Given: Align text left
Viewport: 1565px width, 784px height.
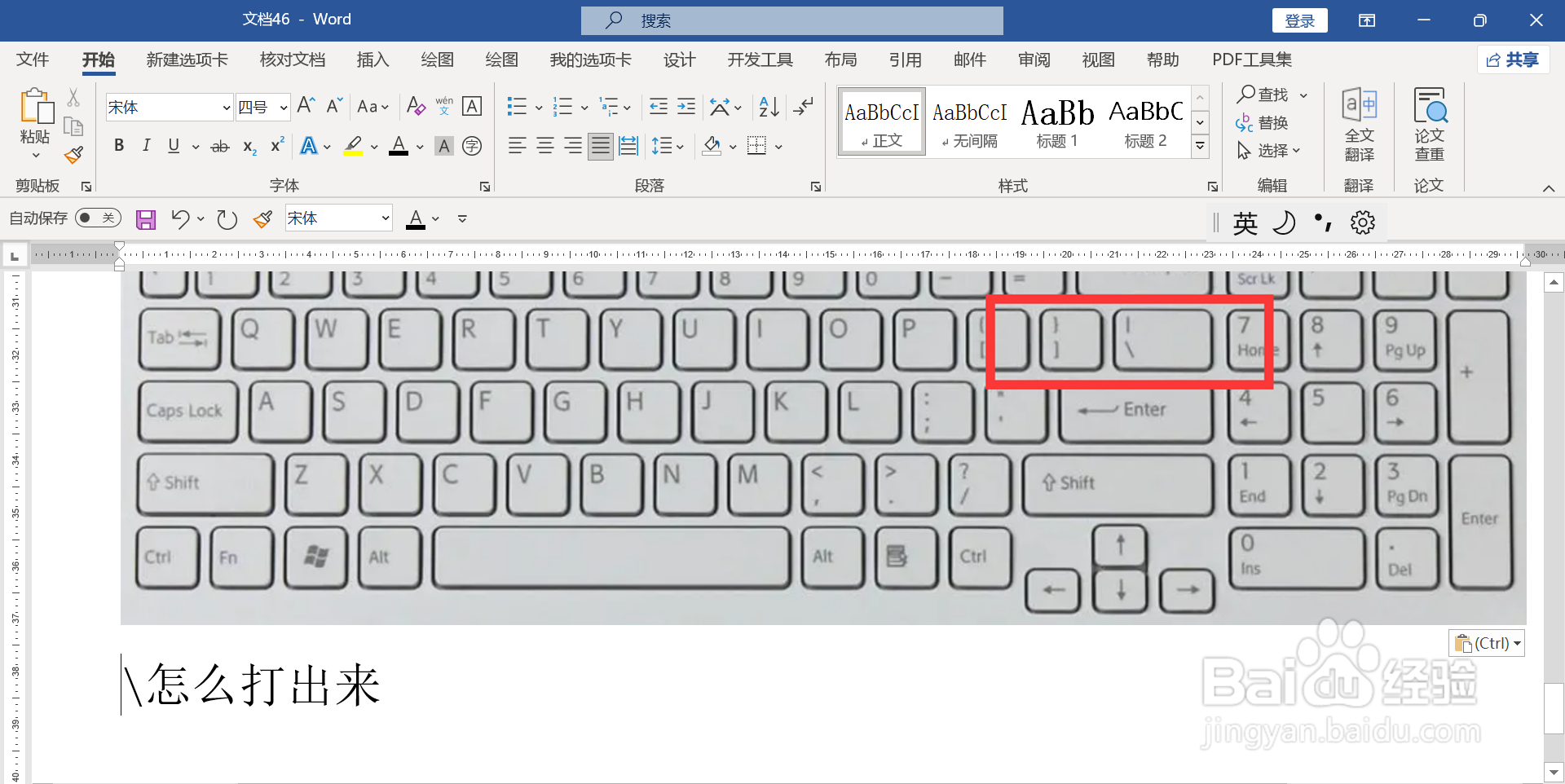Looking at the screenshot, I should tap(517, 146).
